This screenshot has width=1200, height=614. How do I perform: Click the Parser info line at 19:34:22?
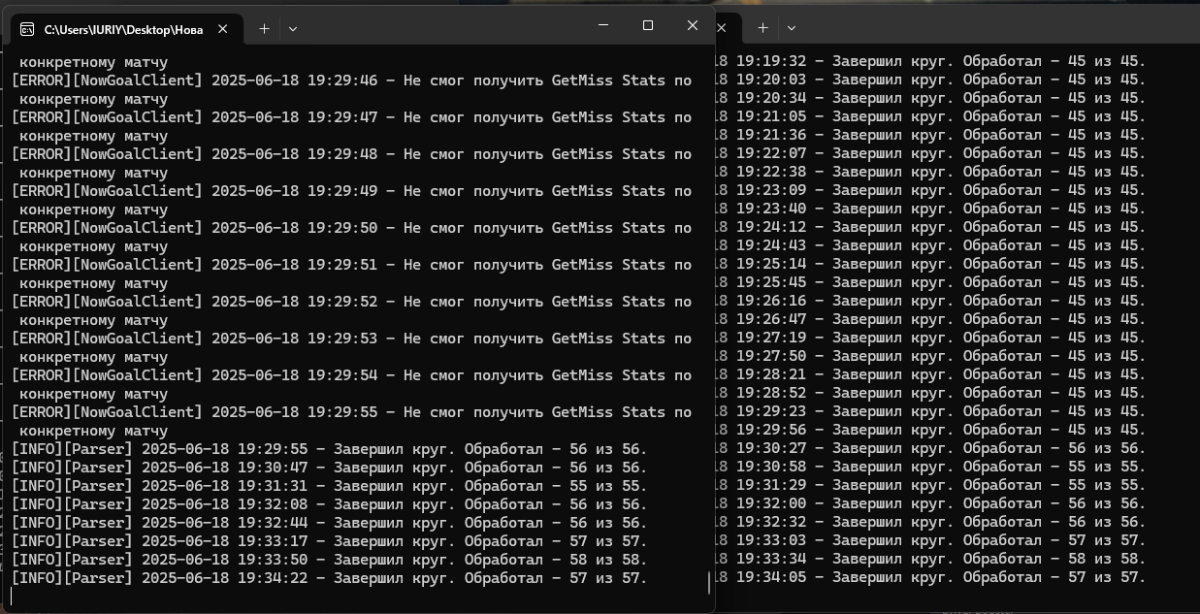[330, 578]
